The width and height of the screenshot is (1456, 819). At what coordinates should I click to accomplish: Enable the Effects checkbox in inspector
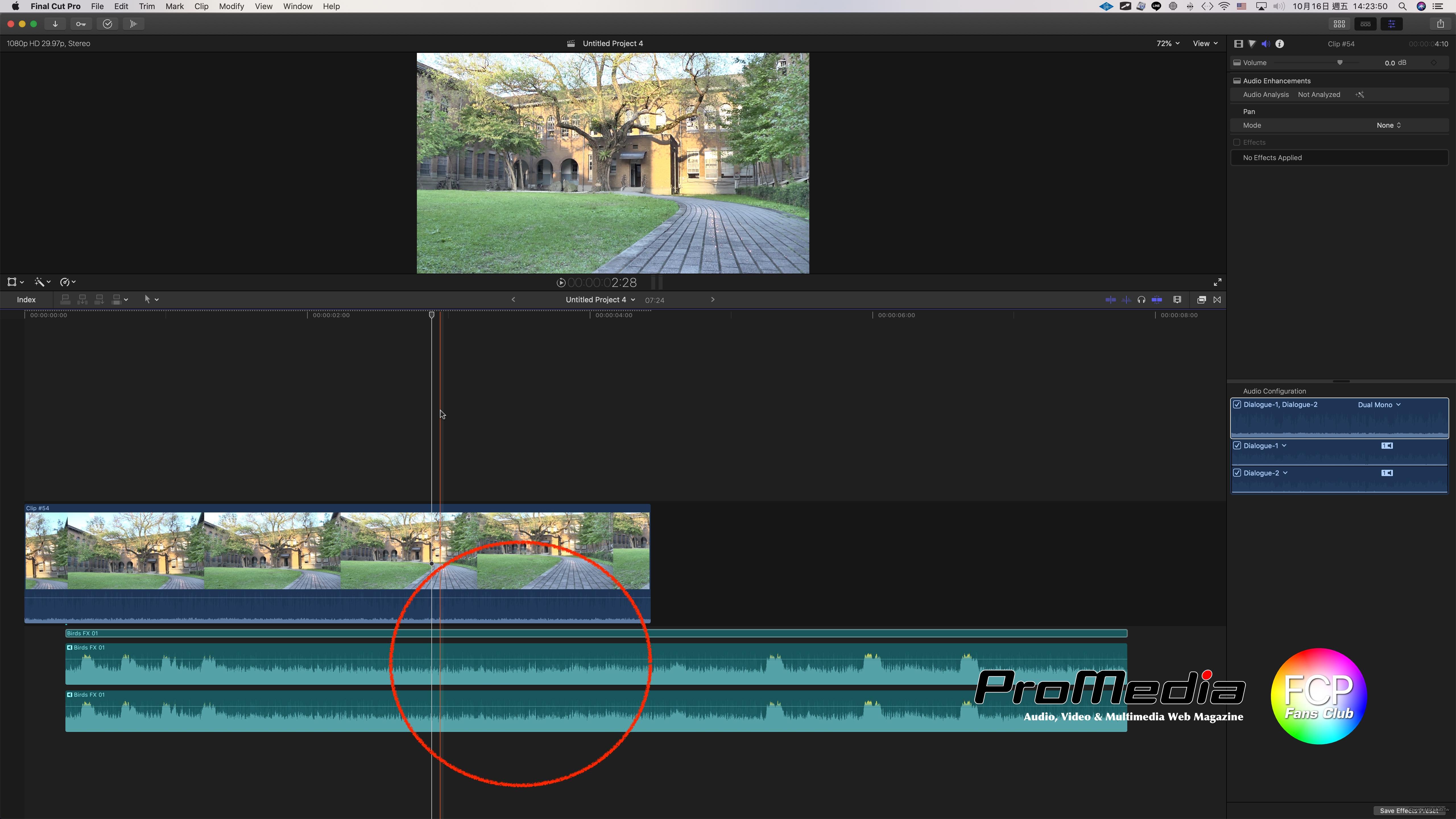1237,142
